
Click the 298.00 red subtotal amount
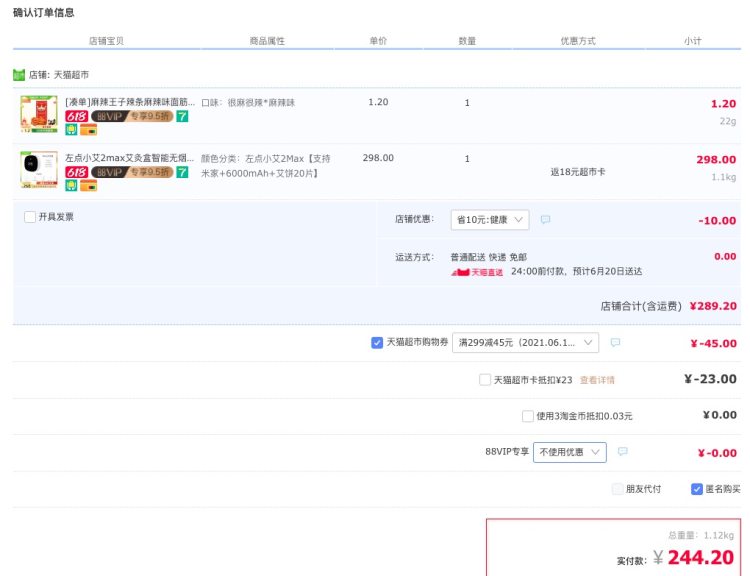click(x=716, y=160)
